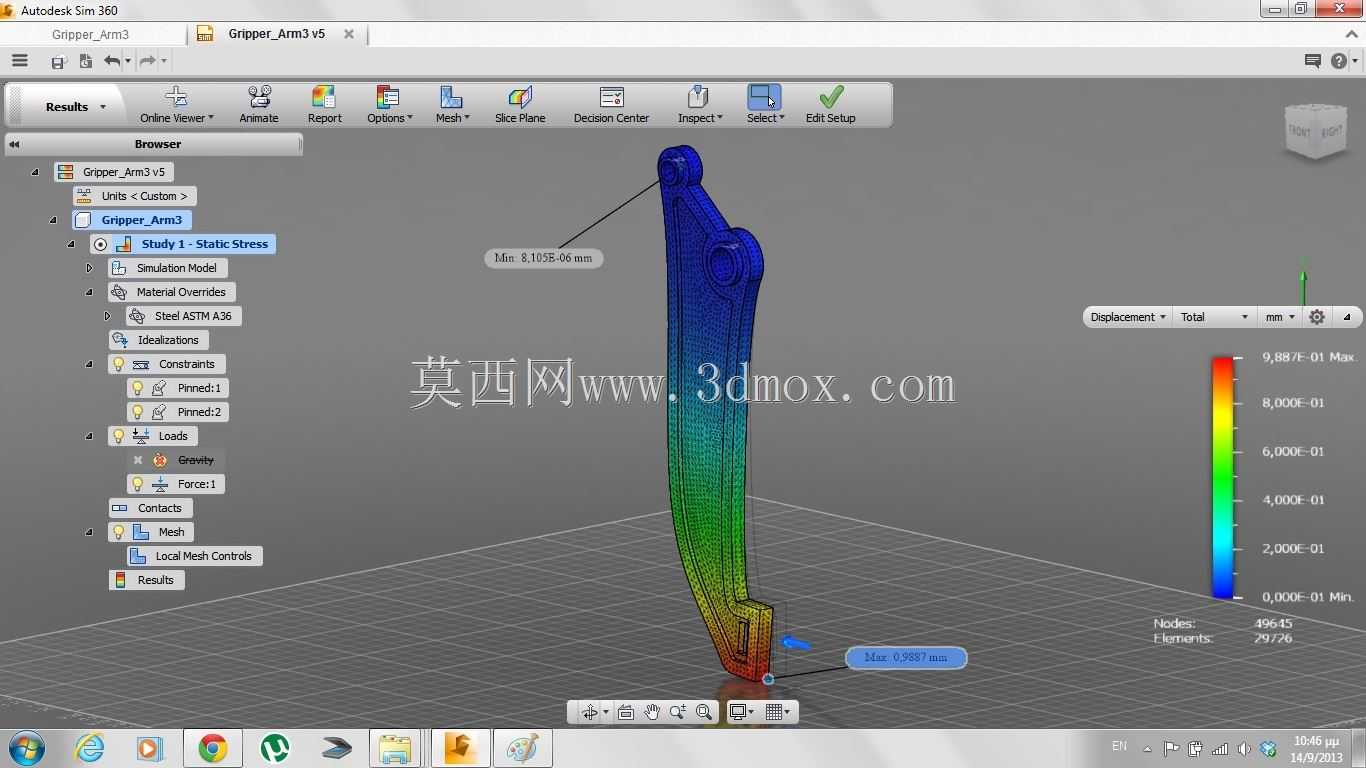Viewport: 1366px width, 768px height.
Task: Click the ViewCube in the corner
Action: pyautogui.click(x=1315, y=130)
